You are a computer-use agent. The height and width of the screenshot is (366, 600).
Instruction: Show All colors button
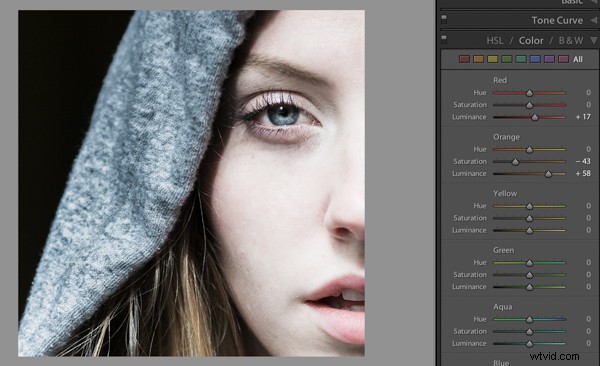coord(578,59)
